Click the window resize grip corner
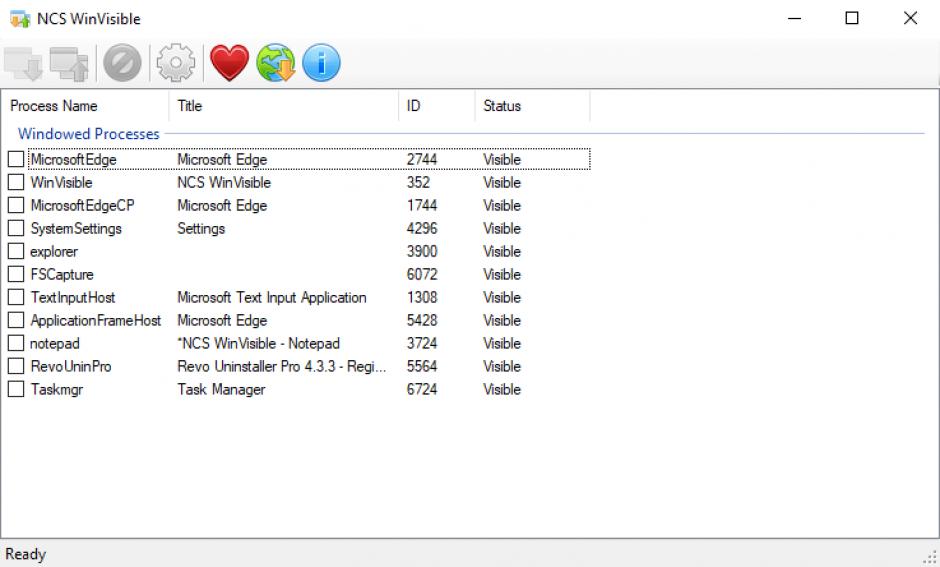This screenshot has width=940, height=567. coord(930,557)
